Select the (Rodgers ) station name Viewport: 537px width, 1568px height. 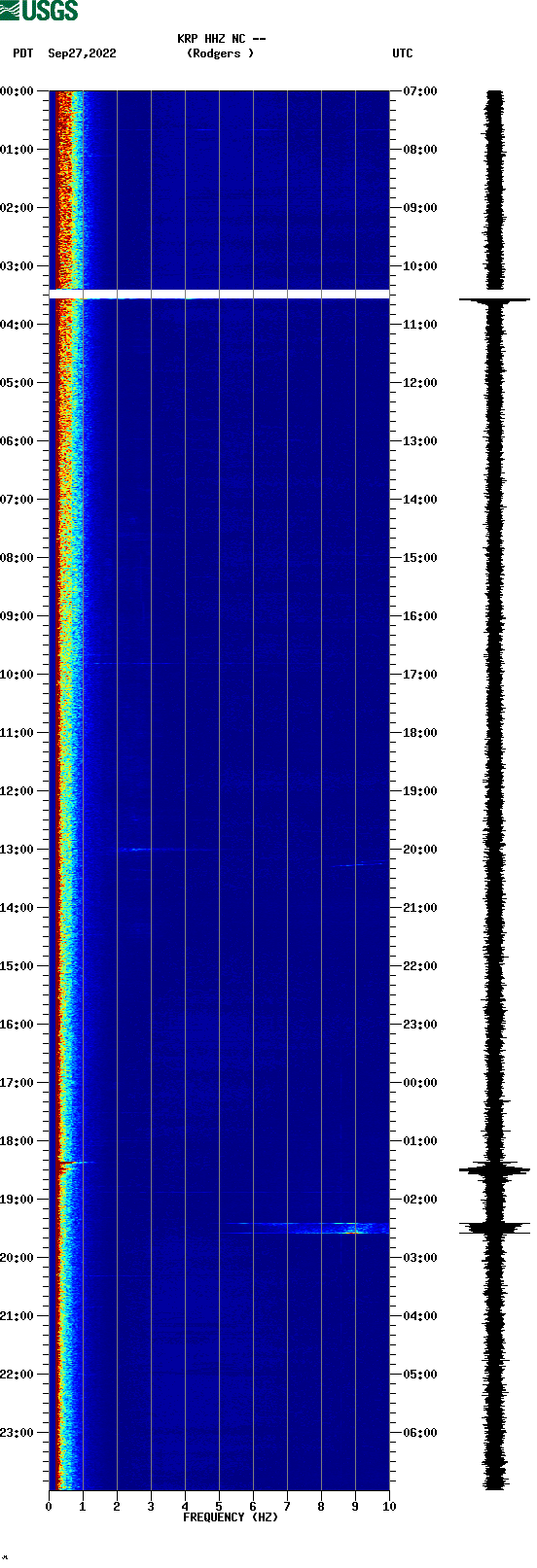220,53
